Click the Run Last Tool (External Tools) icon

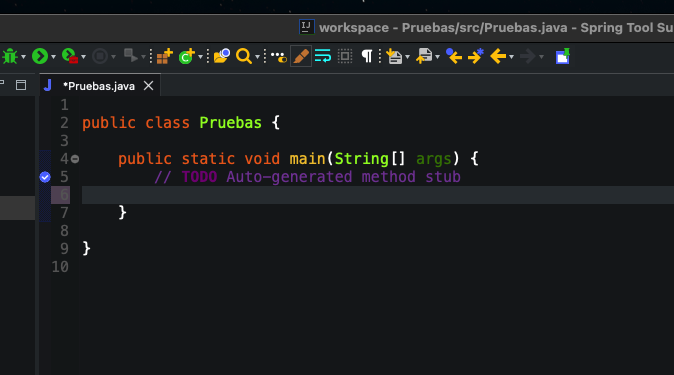pos(70,56)
